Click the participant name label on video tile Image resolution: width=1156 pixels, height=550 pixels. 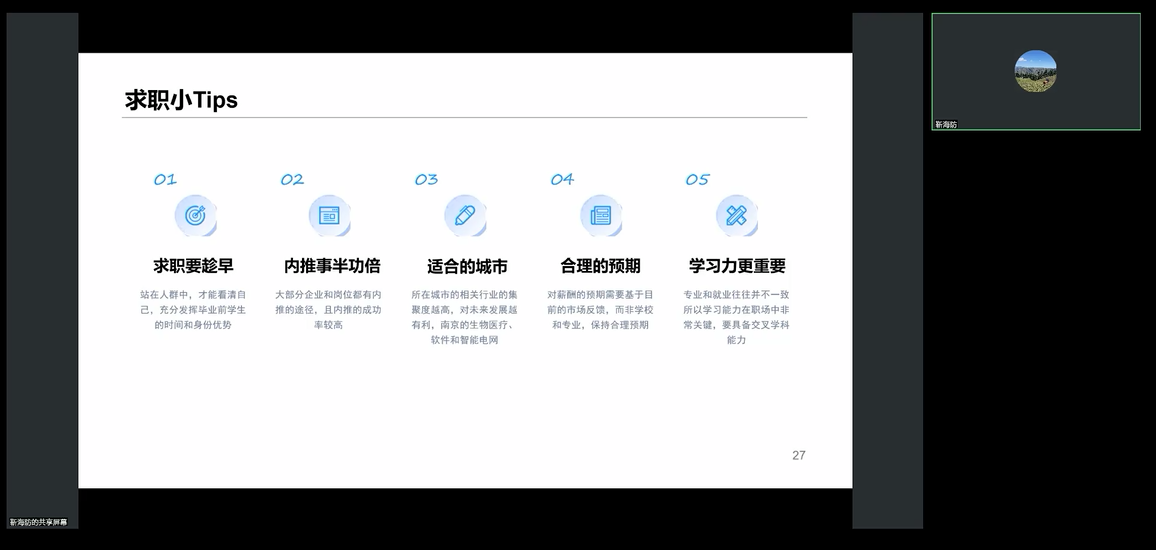pos(946,125)
